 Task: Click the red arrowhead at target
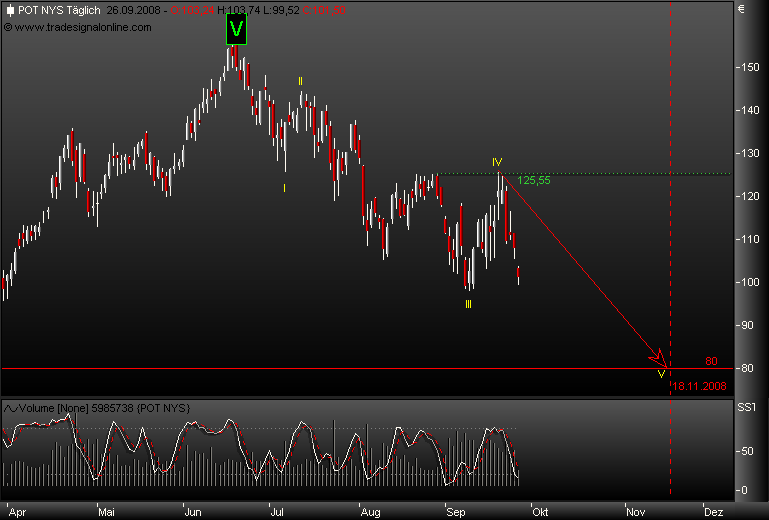pos(659,359)
